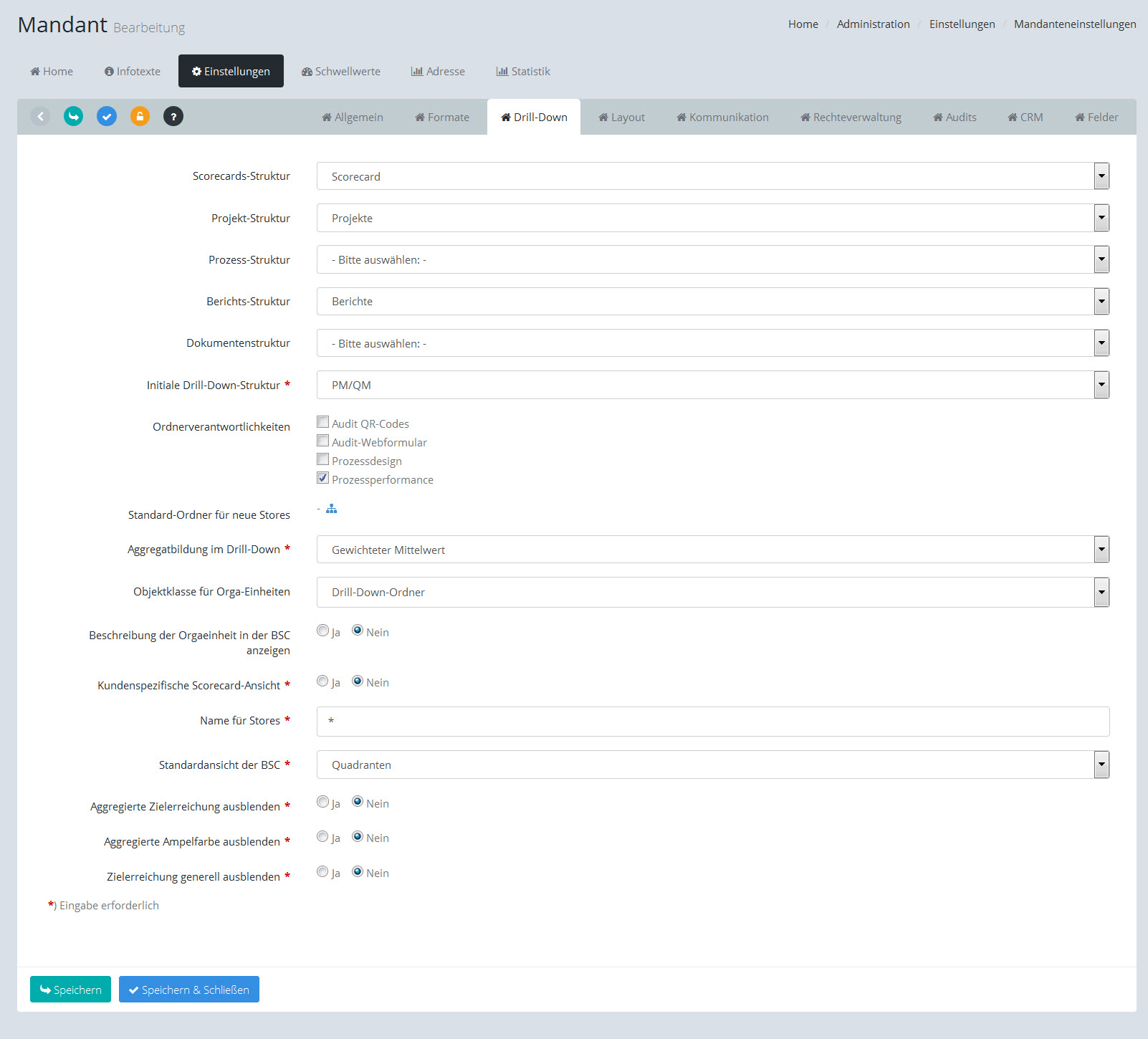The width and height of the screenshot is (1148, 1039).
Task: Open the Schwellwerte tab
Action: [x=341, y=72]
